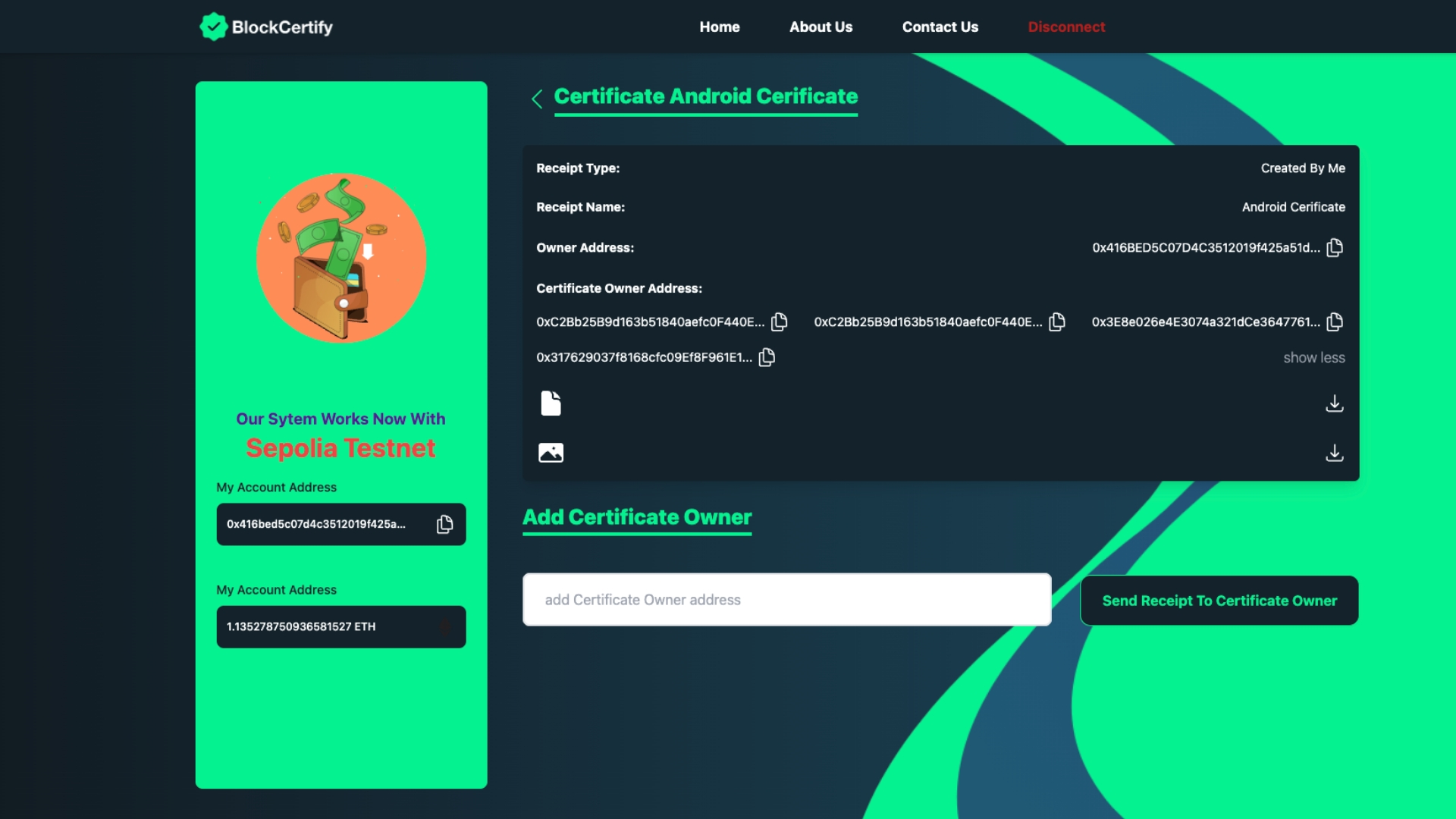Copy certificate owner address 0x317629037f...

[x=767, y=357]
